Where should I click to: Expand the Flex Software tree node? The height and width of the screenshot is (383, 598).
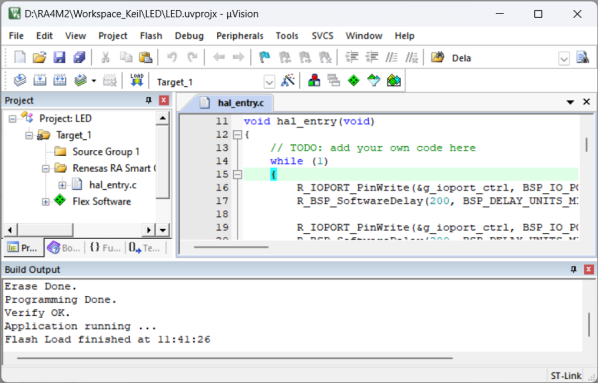(46, 202)
